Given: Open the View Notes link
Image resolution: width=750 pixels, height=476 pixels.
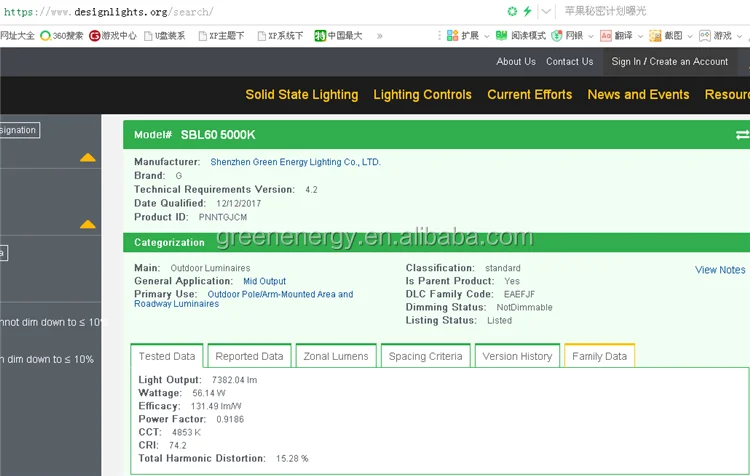Looking at the screenshot, I should tap(720, 270).
